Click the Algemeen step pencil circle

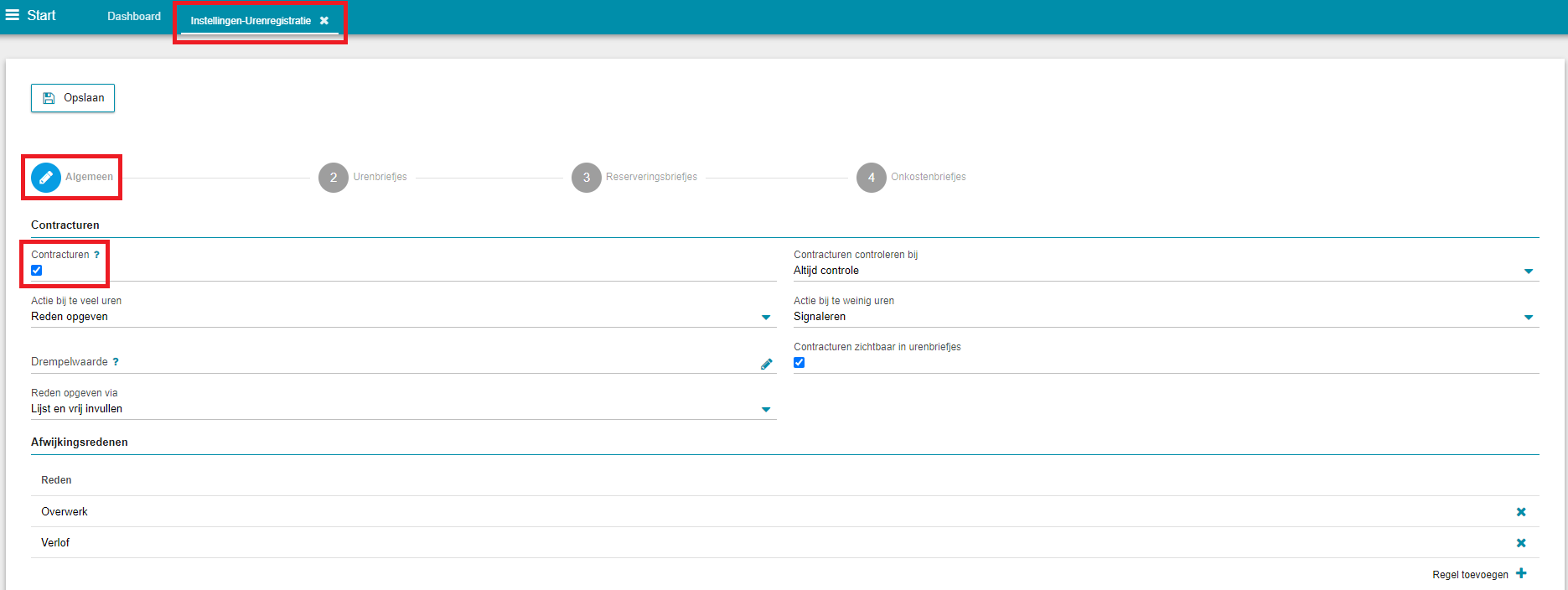pyautogui.click(x=46, y=178)
